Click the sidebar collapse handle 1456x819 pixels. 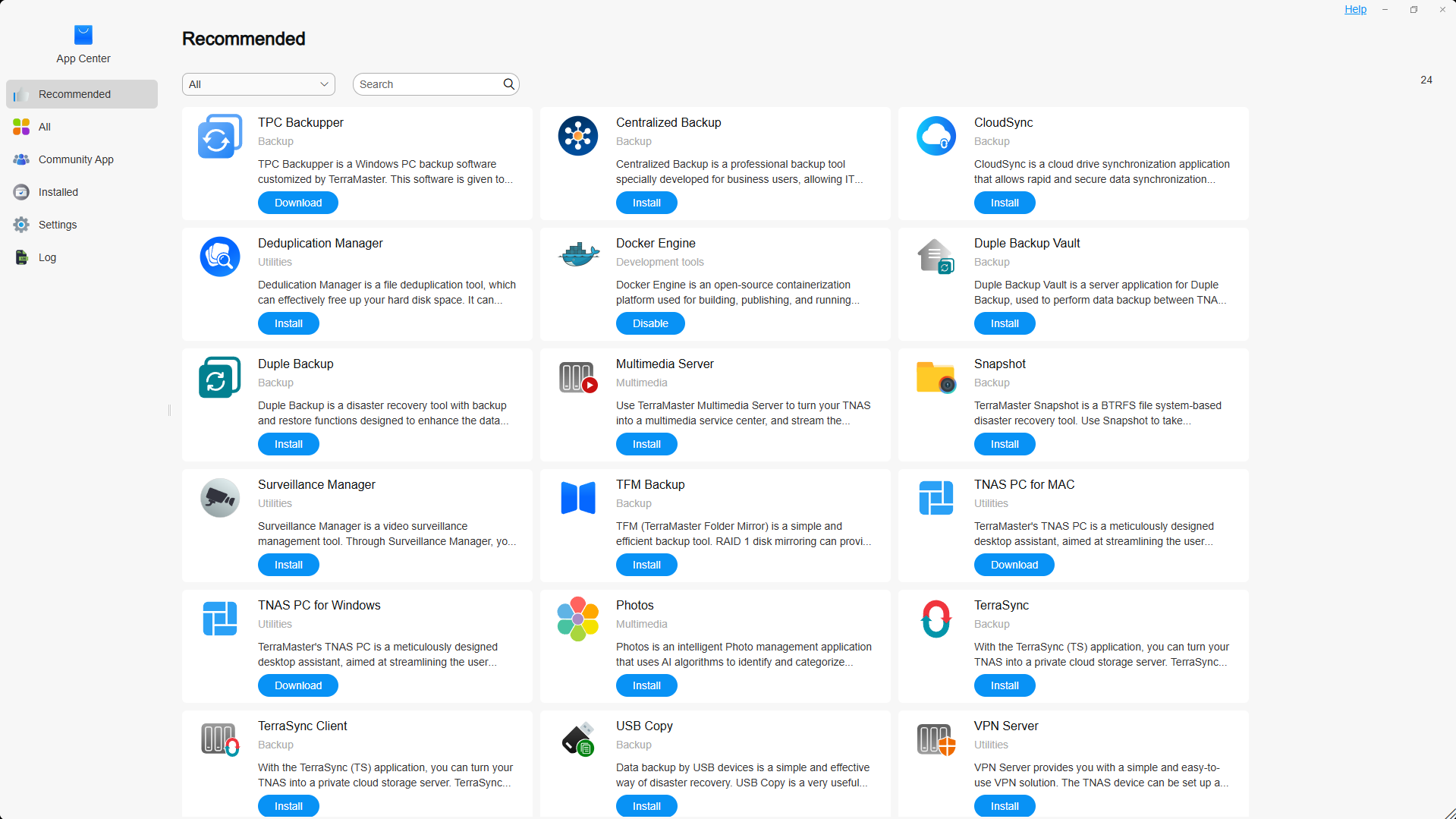(x=169, y=410)
